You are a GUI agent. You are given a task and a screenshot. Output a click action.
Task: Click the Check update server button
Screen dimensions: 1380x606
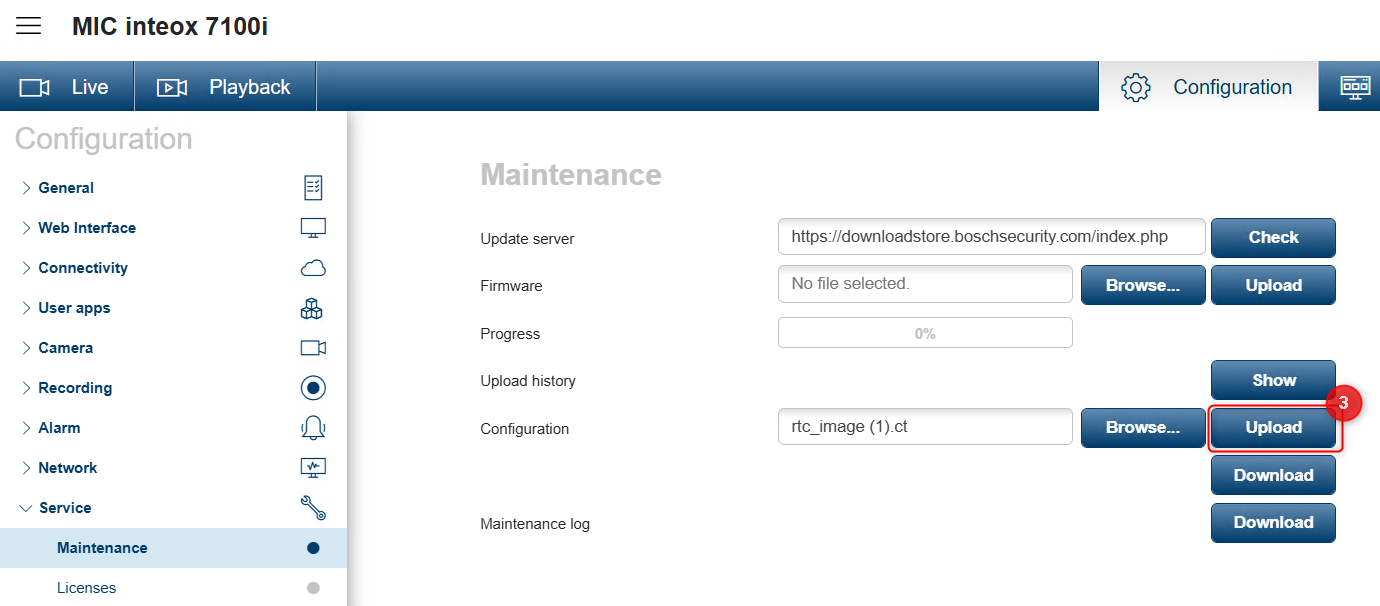click(x=1273, y=238)
